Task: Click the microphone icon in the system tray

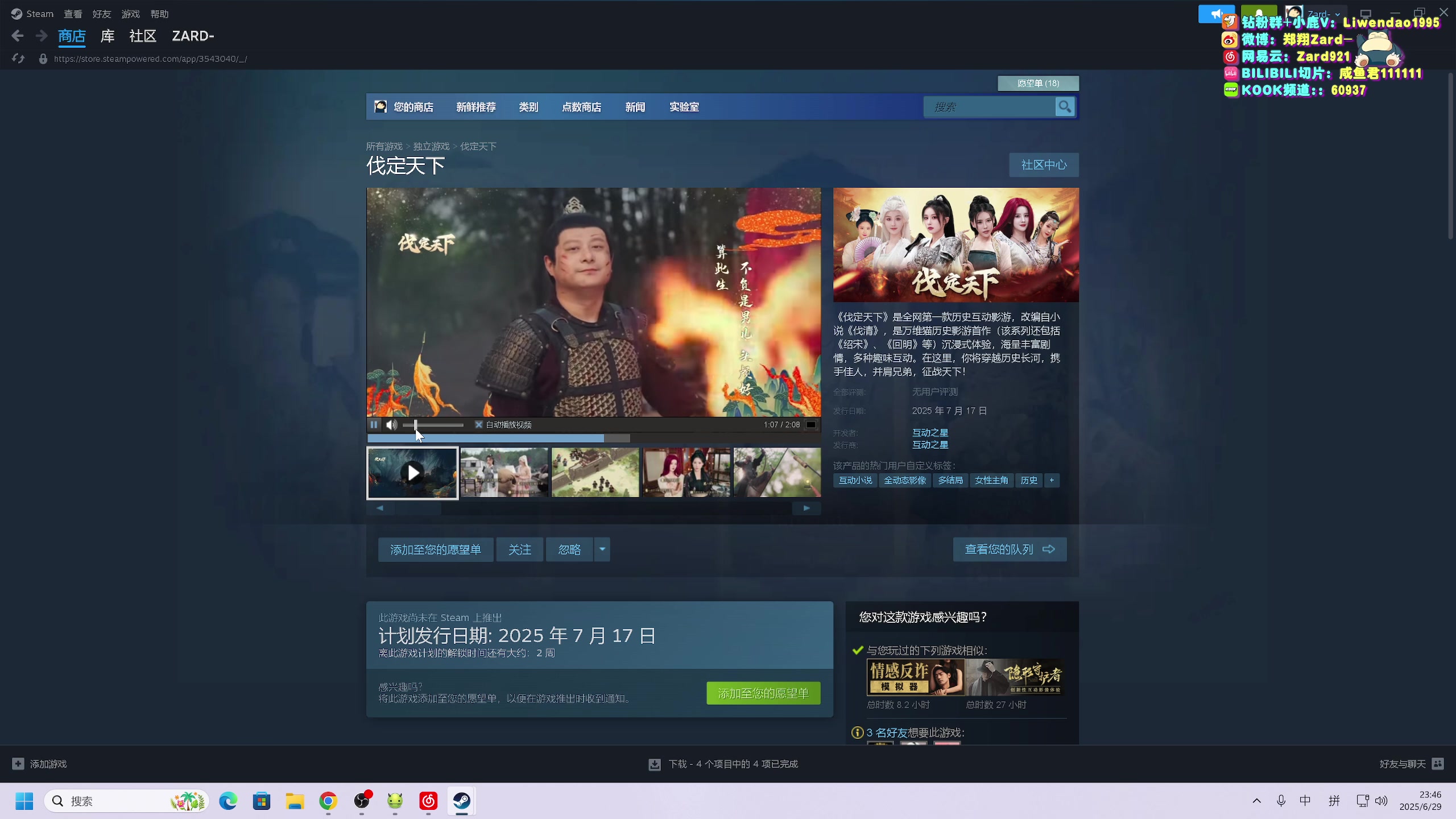Action: 1281,801
